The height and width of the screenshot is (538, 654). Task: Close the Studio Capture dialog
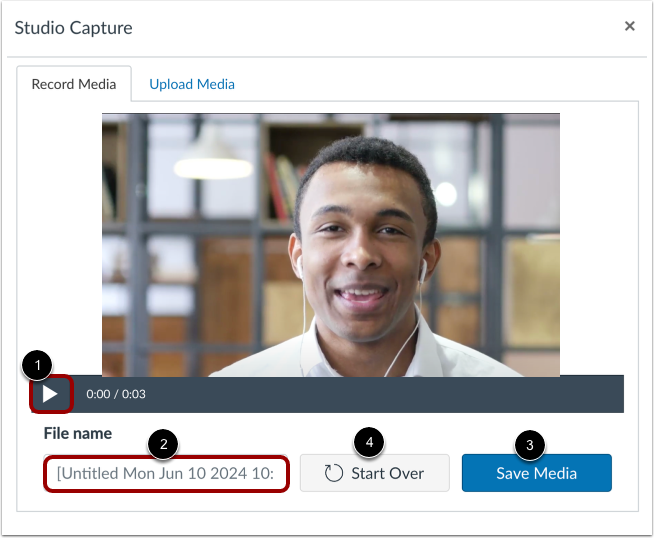(629, 26)
